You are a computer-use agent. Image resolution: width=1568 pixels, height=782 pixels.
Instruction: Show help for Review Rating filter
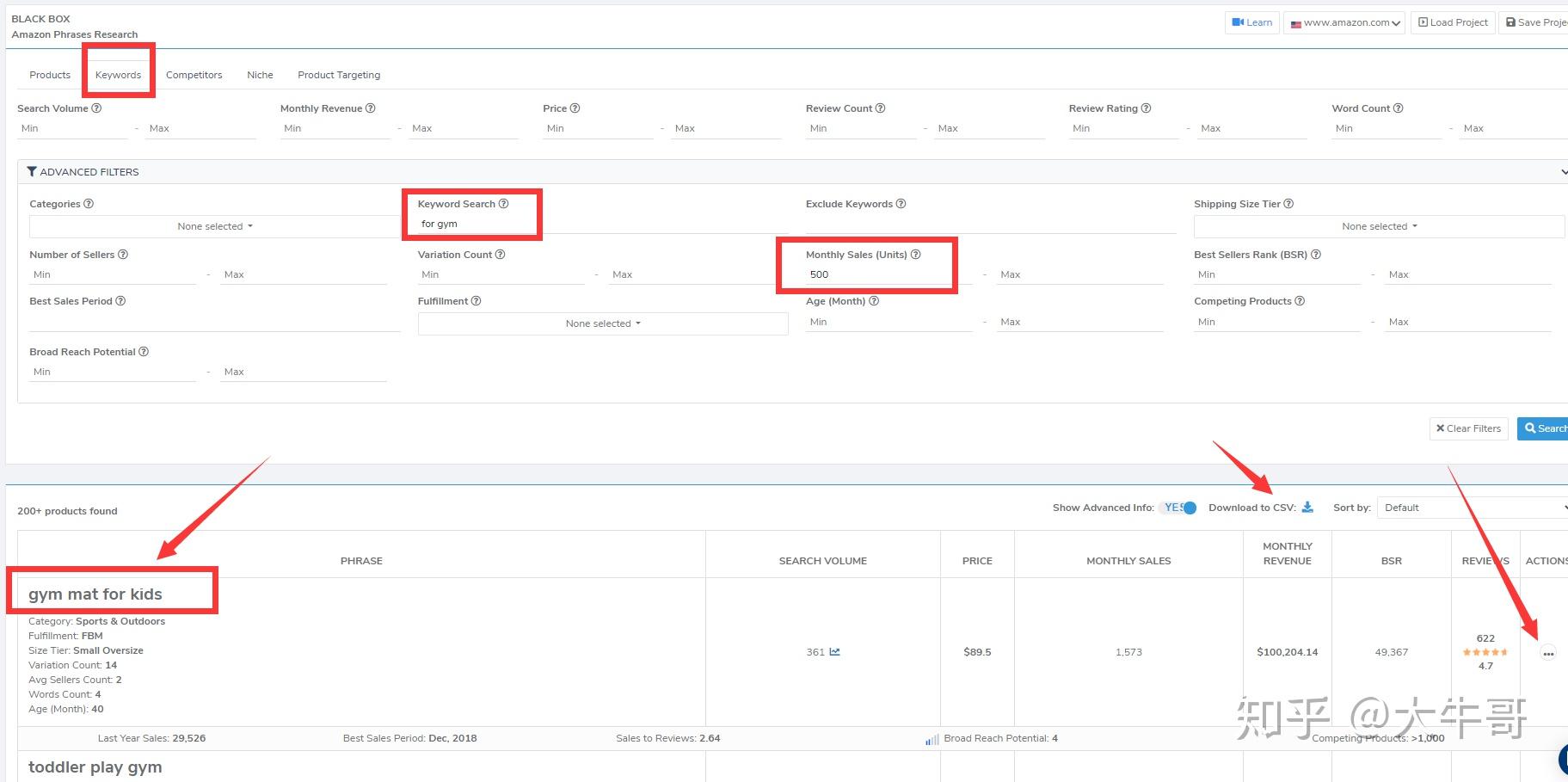1147,108
